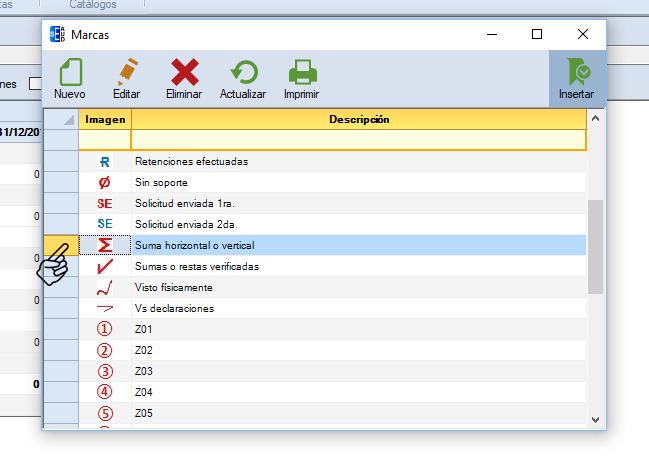Click the grid select-all corner cell
Image resolution: width=649 pixels, height=456 pixels.
coord(61,120)
